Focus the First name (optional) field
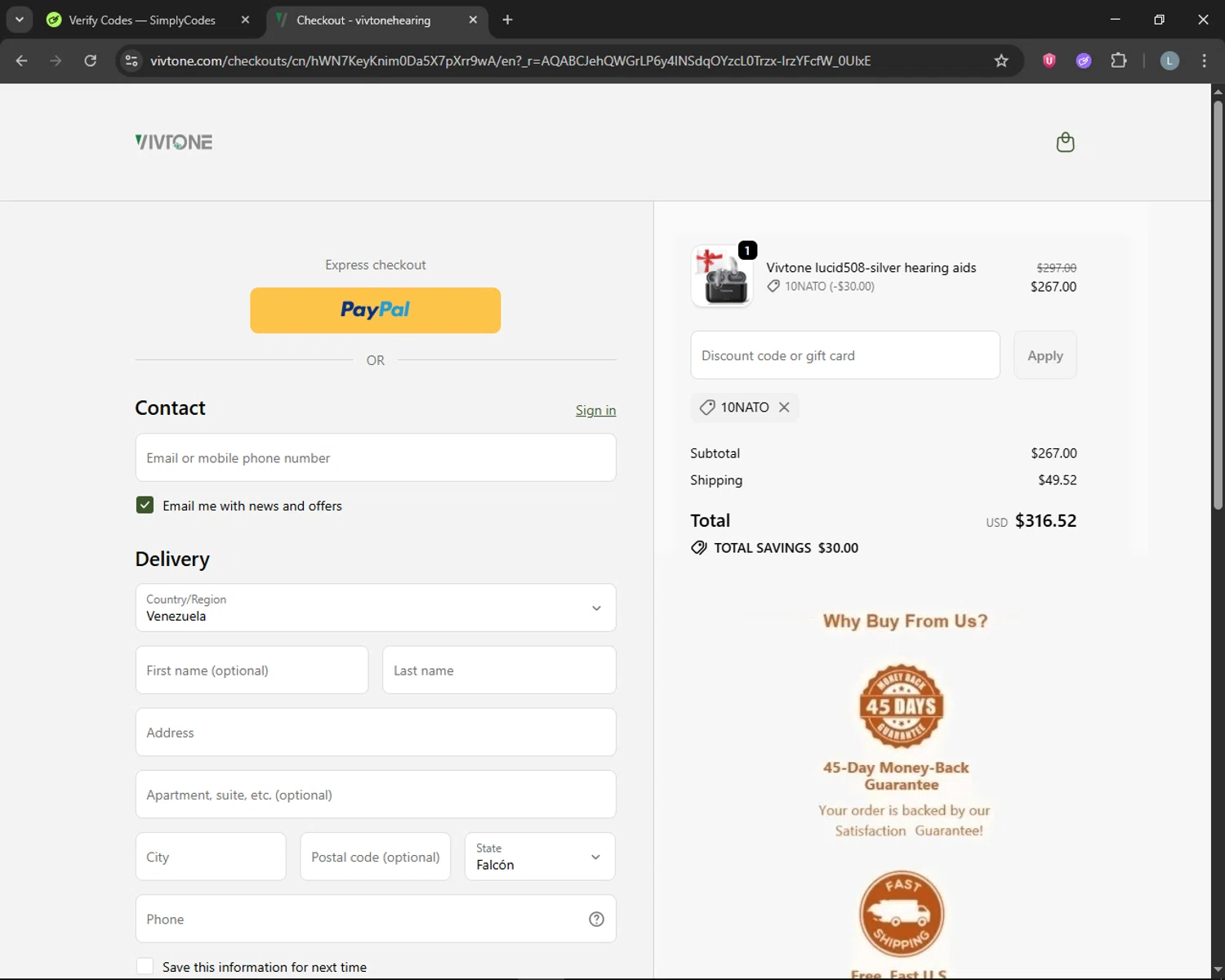Image resolution: width=1225 pixels, height=980 pixels. [252, 670]
